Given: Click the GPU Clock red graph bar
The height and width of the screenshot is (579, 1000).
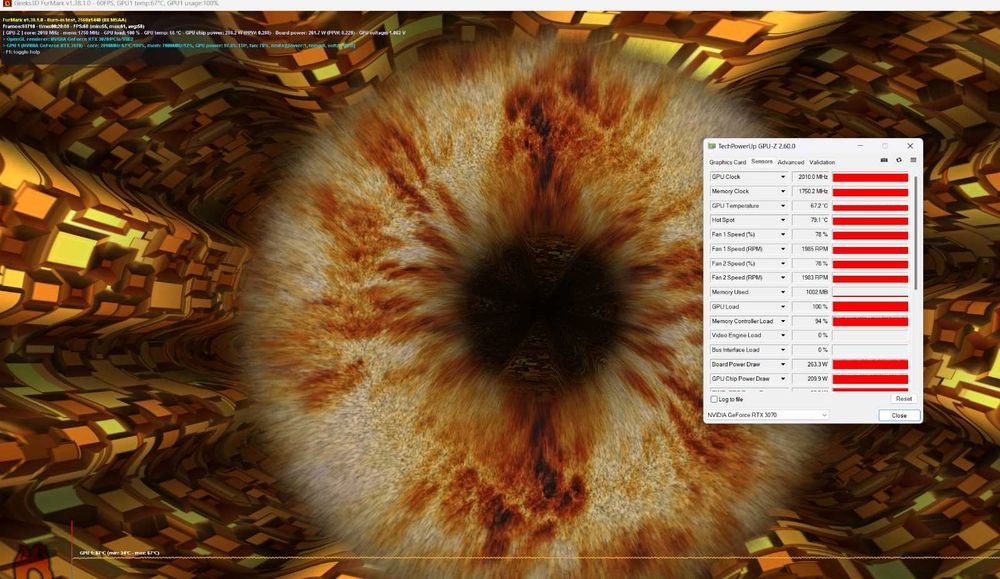Looking at the screenshot, I should 870,177.
